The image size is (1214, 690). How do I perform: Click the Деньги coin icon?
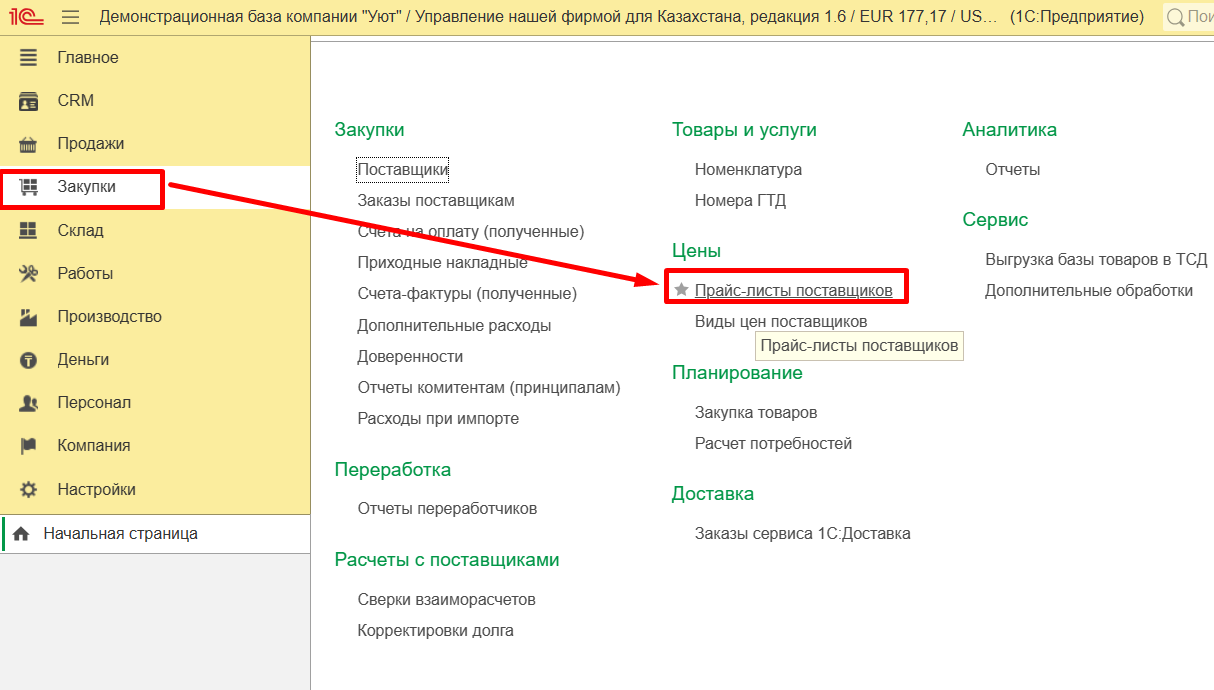[x=28, y=360]
